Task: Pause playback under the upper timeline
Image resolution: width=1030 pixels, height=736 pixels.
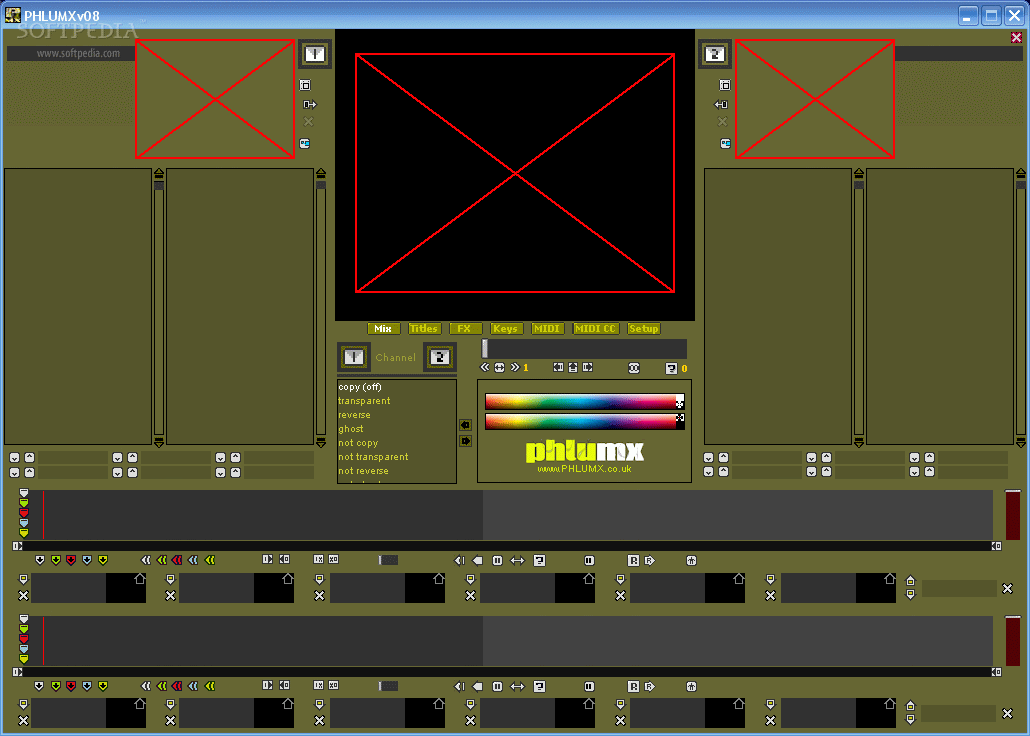Action: click(x=497, y=561)
